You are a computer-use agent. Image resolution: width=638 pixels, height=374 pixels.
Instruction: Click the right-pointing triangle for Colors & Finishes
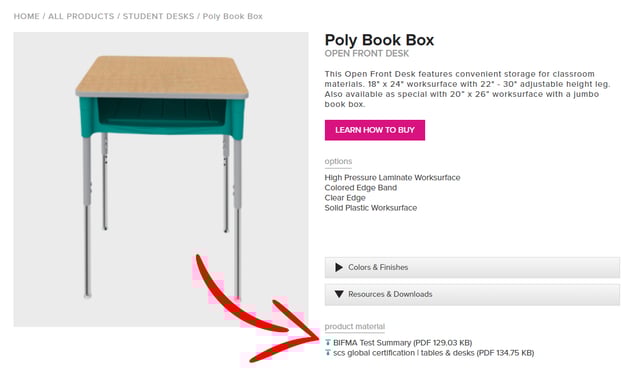339,267
